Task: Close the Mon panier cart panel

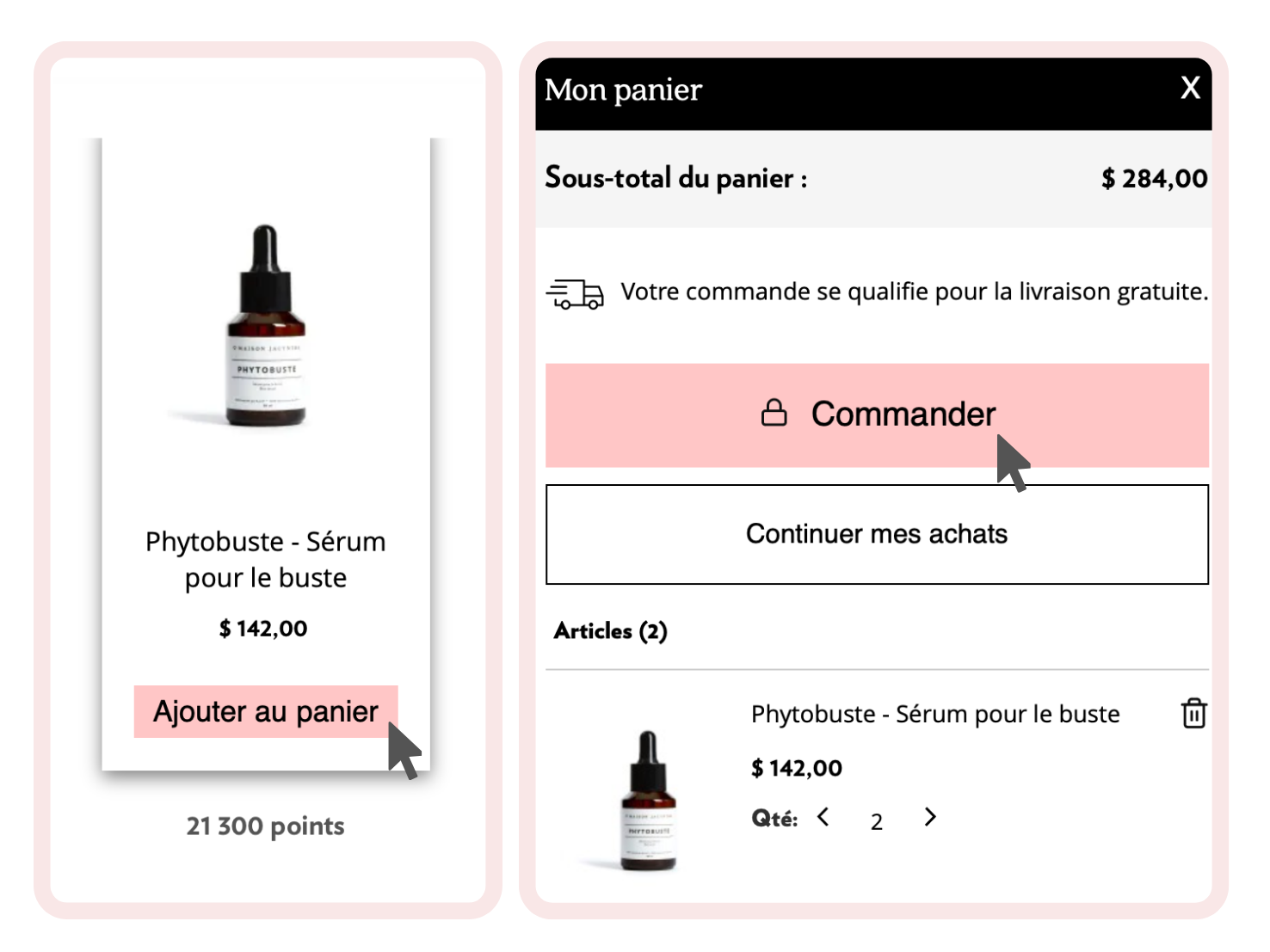Action: point(1190,88)
